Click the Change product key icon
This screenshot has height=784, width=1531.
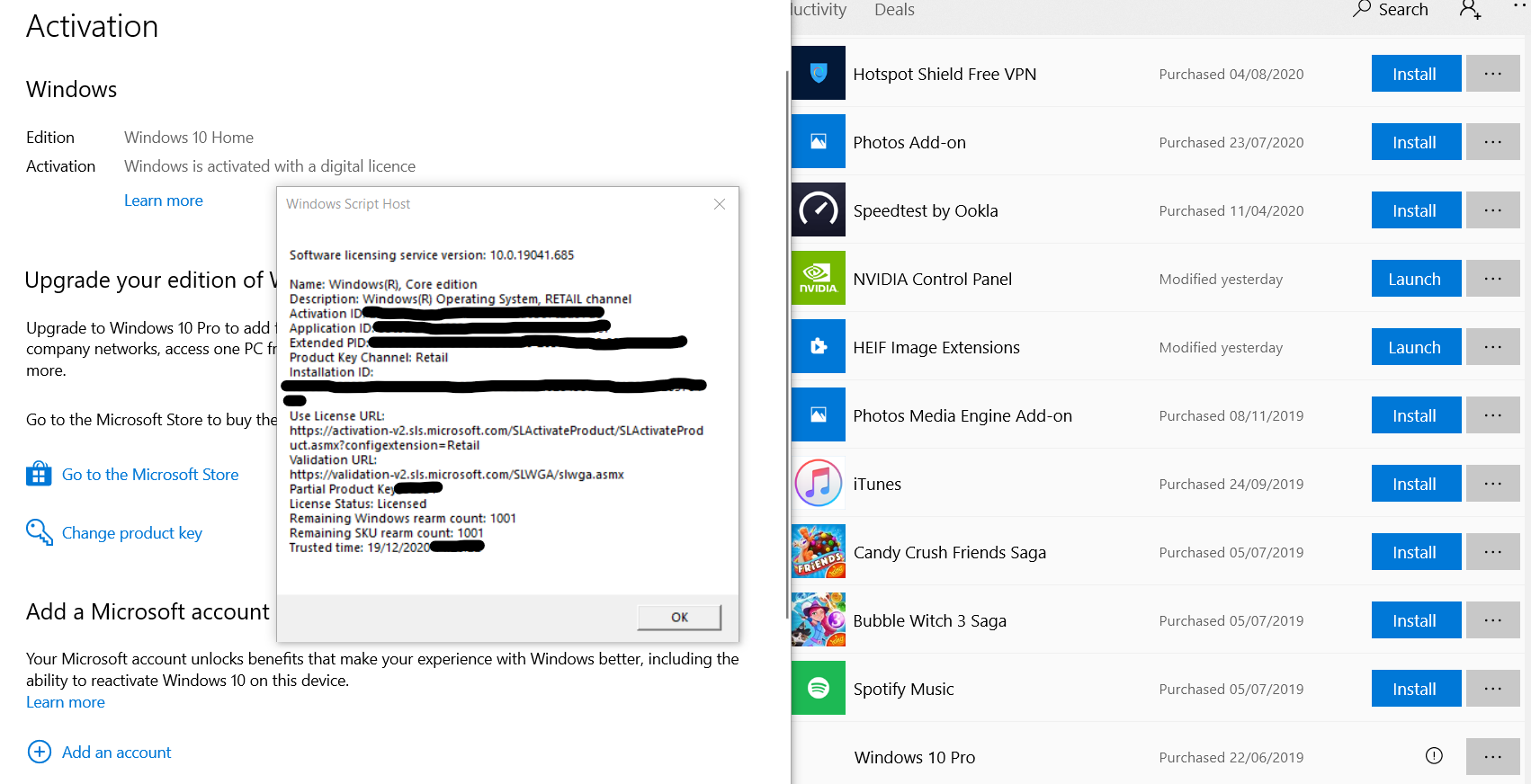(39, 532)
